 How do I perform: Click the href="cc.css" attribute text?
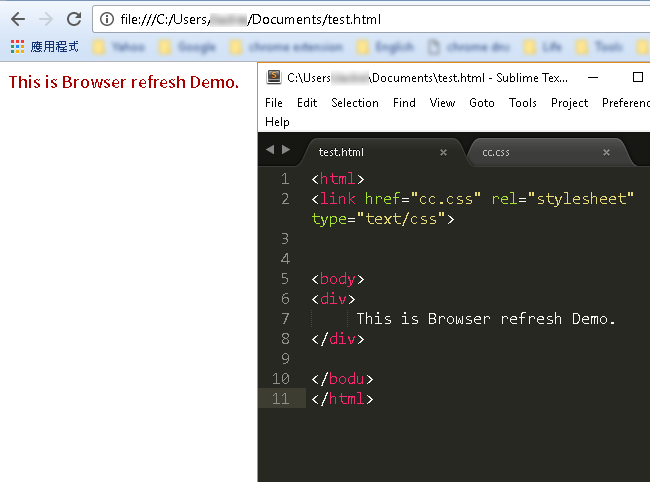(x=423, y=199)
